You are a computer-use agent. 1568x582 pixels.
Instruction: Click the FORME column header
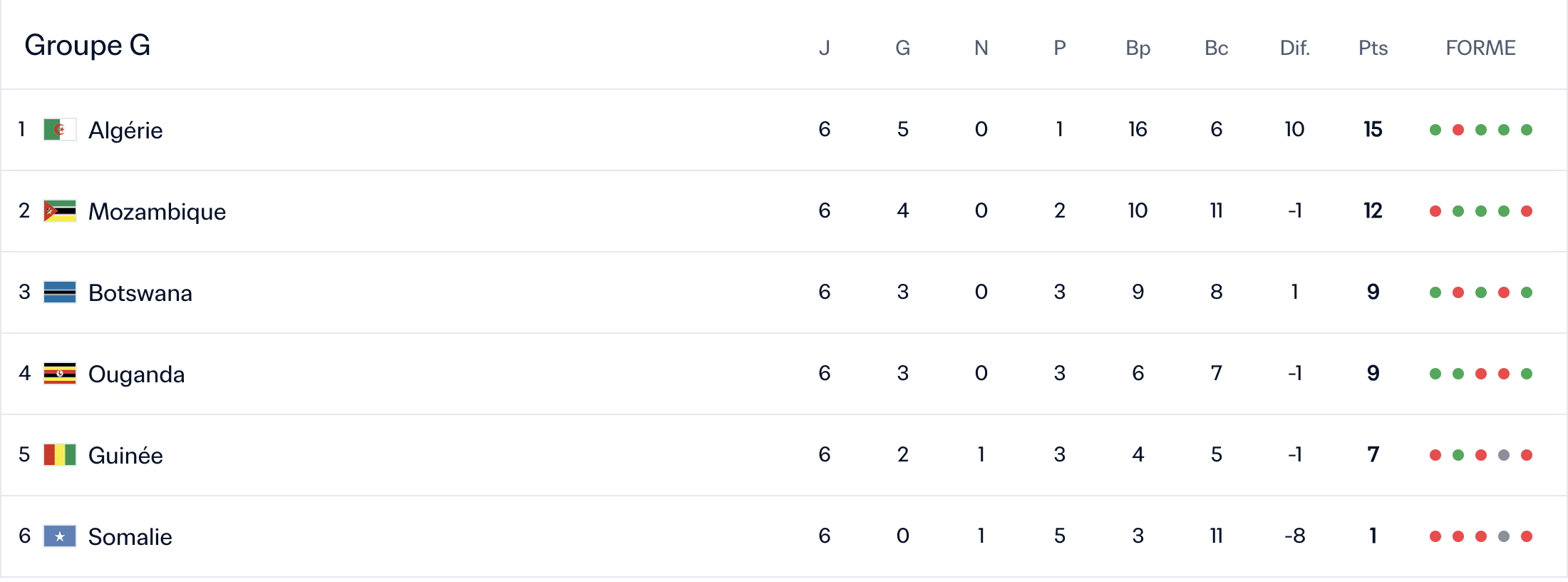[x=1480, y=48]
